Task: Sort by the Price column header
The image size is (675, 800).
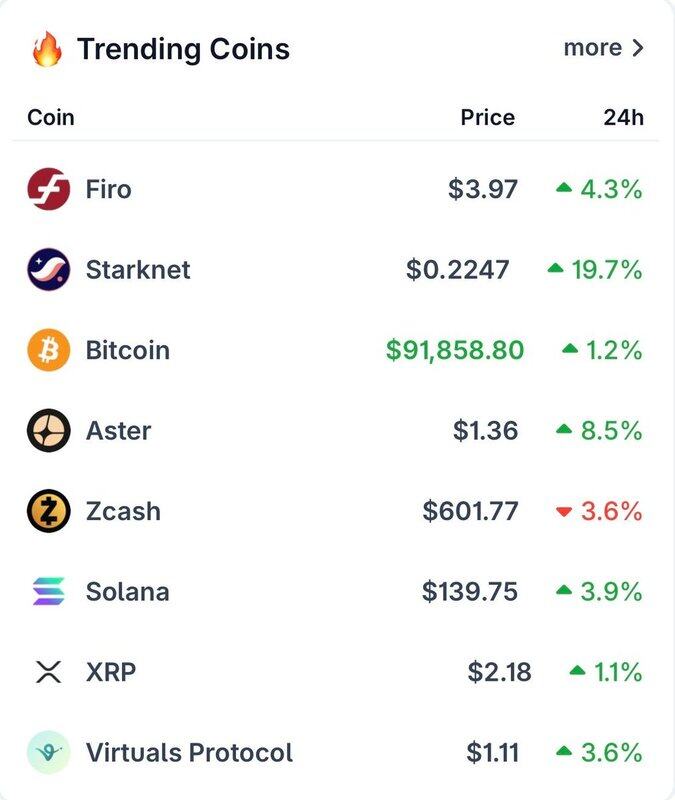Action: pyautogui.click(x=487, y=117)
